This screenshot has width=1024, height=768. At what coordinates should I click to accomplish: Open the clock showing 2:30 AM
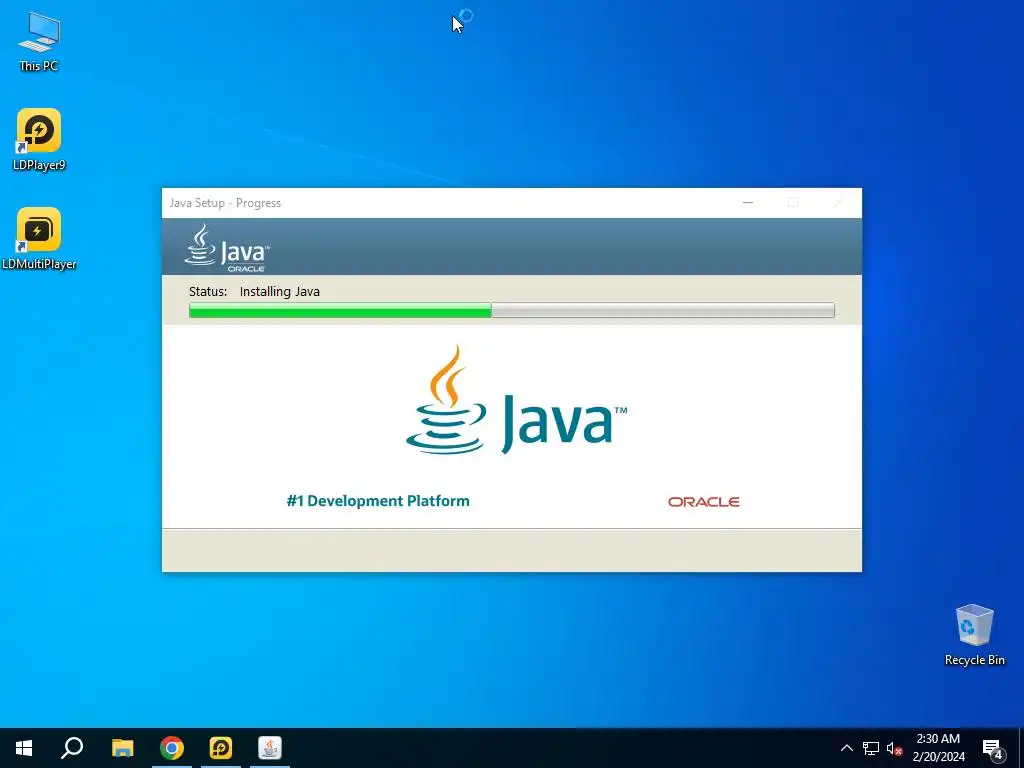(x=938, y=748)
